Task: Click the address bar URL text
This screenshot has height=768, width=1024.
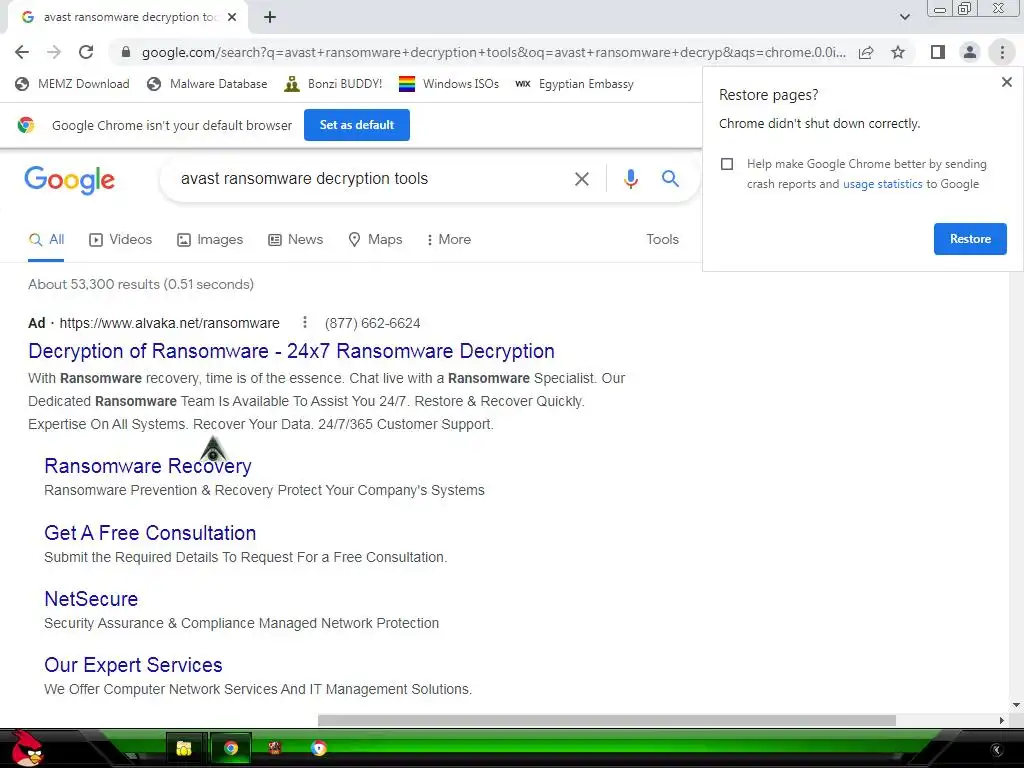Action: [494, 52]
